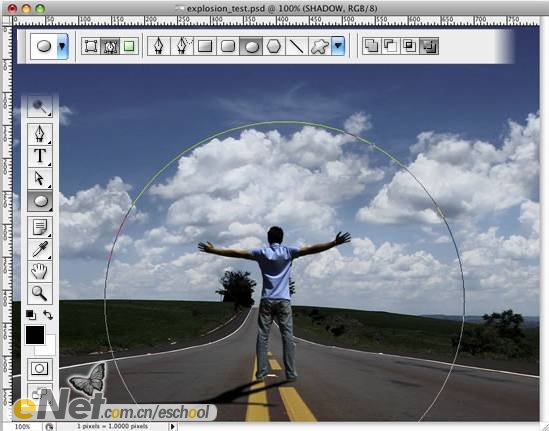Select the Hand tool
The width and height of the screenshot is (549, 431).
coord(40,271)
